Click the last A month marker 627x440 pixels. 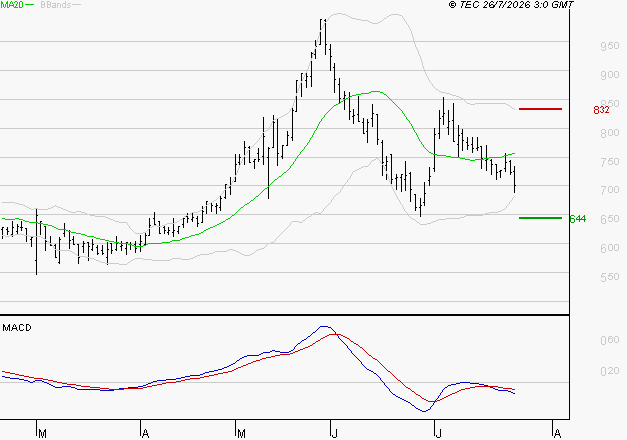tap(557, 434)
